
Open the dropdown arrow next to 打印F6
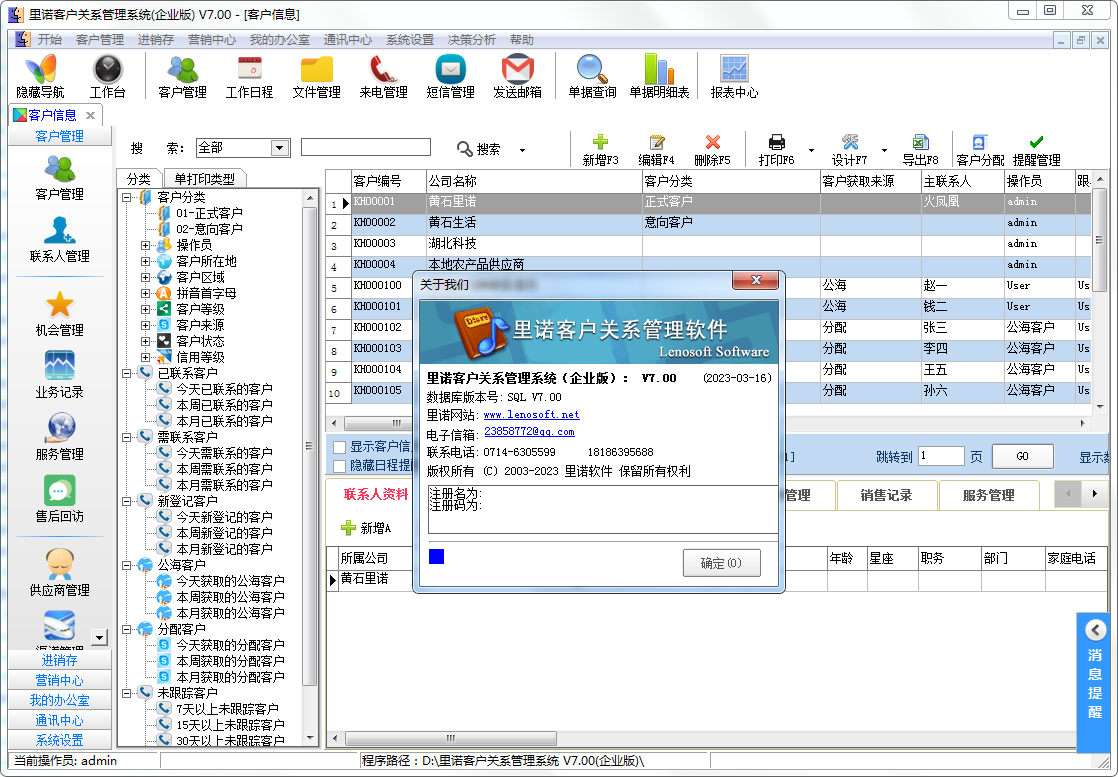tap(811, 150)
